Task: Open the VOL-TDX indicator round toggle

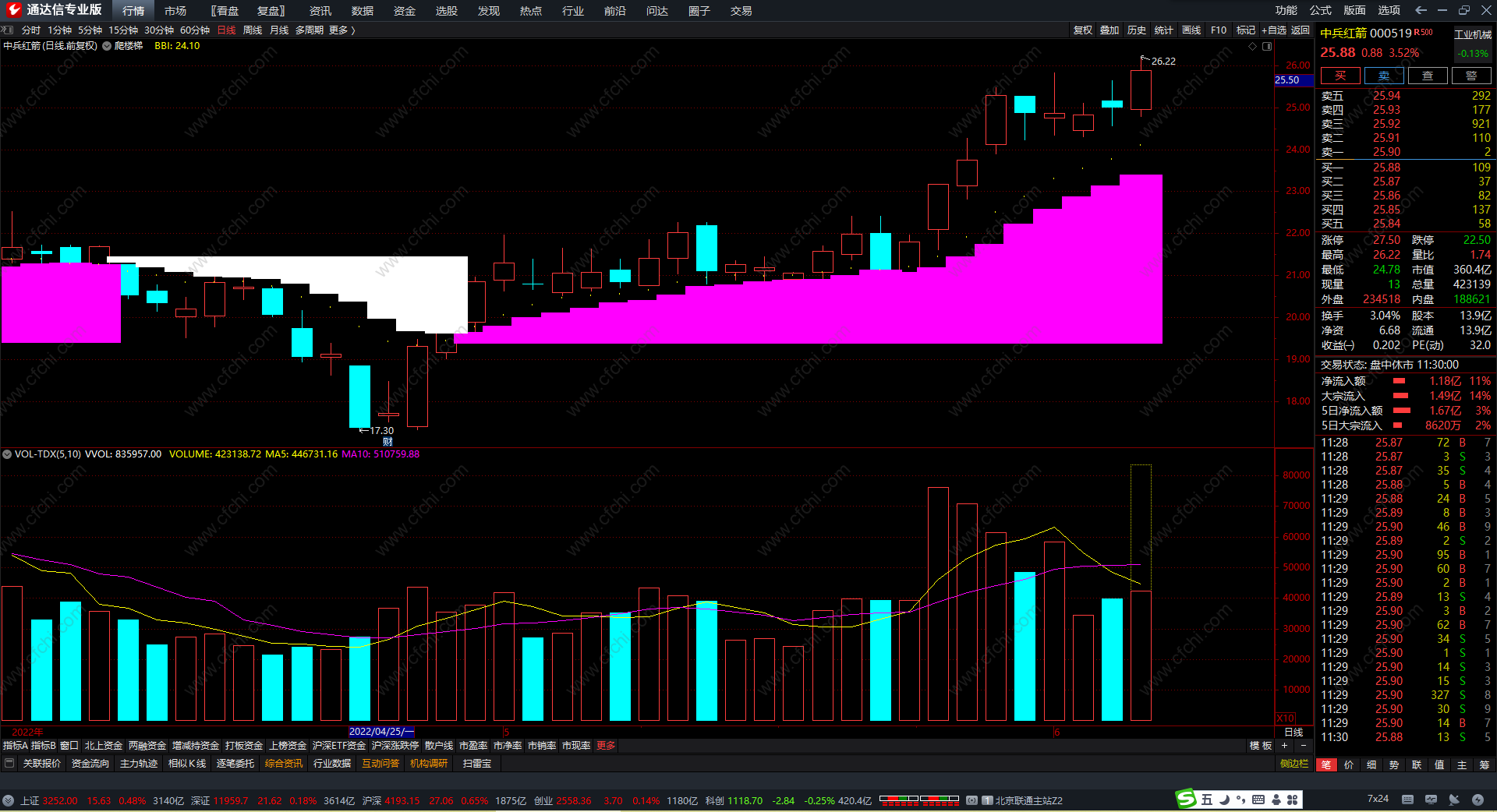Action: coord(7,454)
